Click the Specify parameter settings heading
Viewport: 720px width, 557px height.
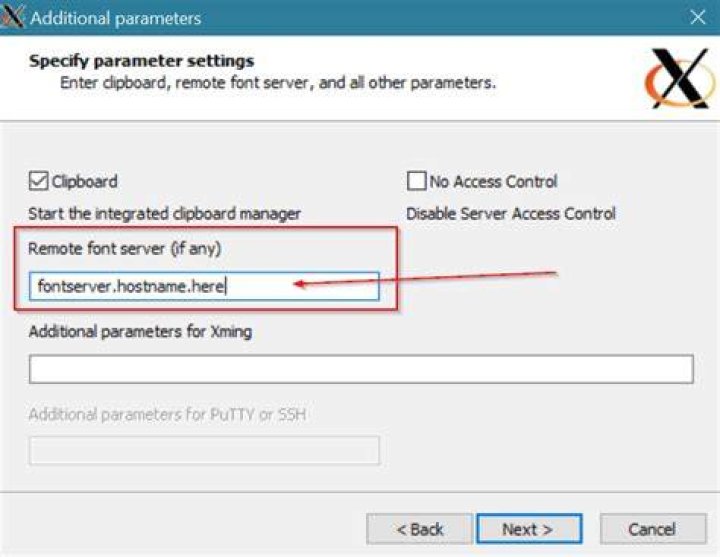coord(141,61)
